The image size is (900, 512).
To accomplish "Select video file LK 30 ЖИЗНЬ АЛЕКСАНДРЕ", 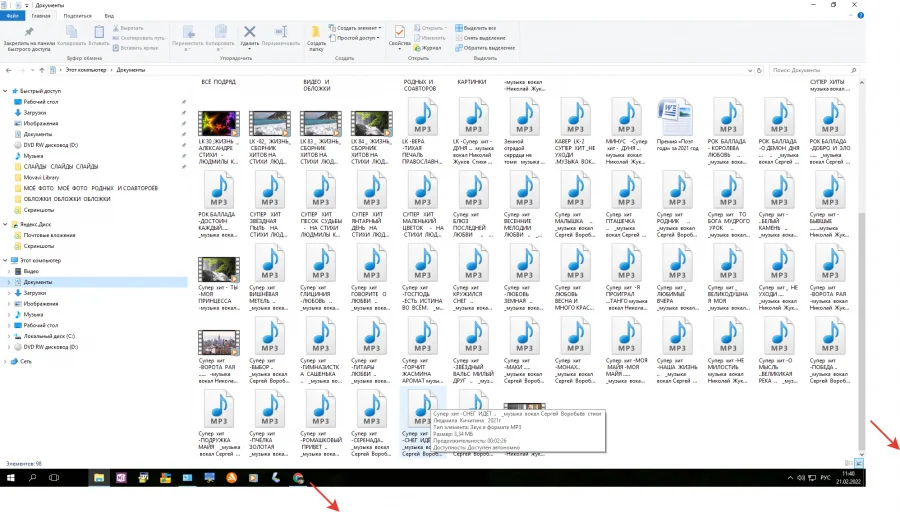I will 218,124.
